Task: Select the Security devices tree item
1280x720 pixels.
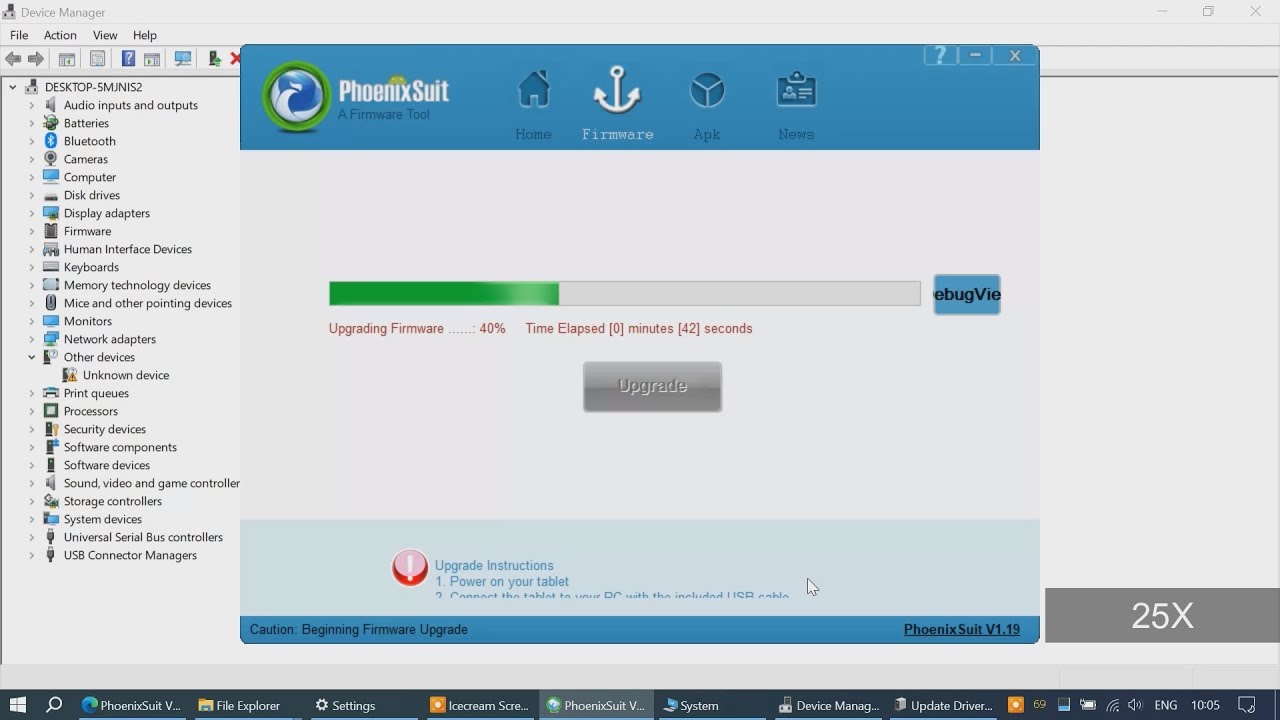Action: coord(105,429)
